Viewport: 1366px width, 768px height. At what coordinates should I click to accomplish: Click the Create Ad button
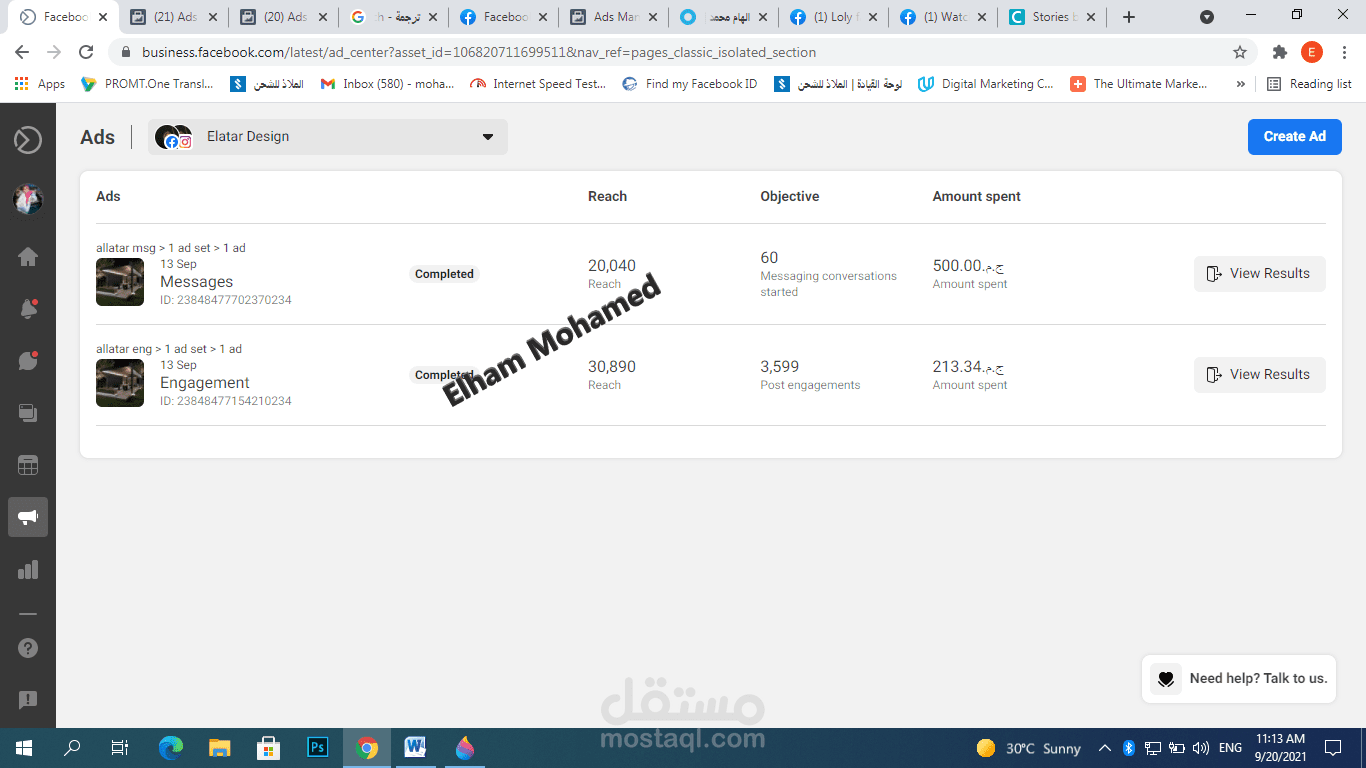[1295, 137]
